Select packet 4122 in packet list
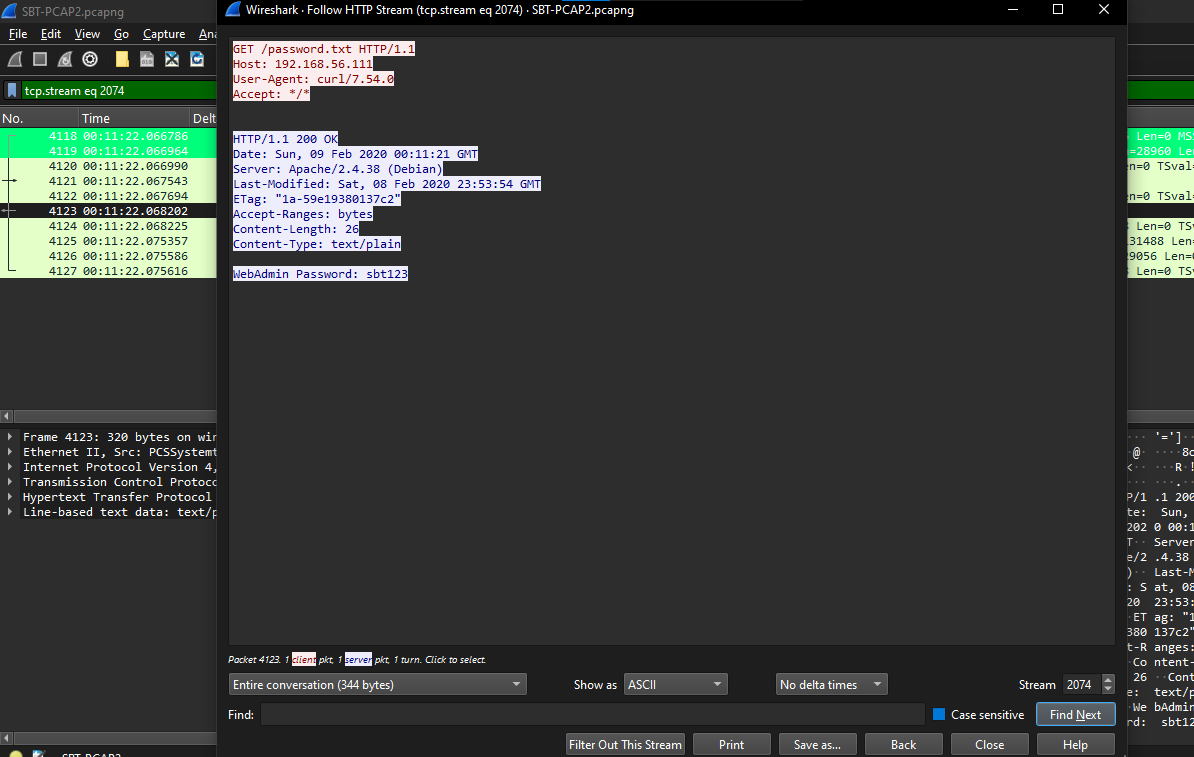Viewport: 1194px width, 757px height. click(108, 196)
